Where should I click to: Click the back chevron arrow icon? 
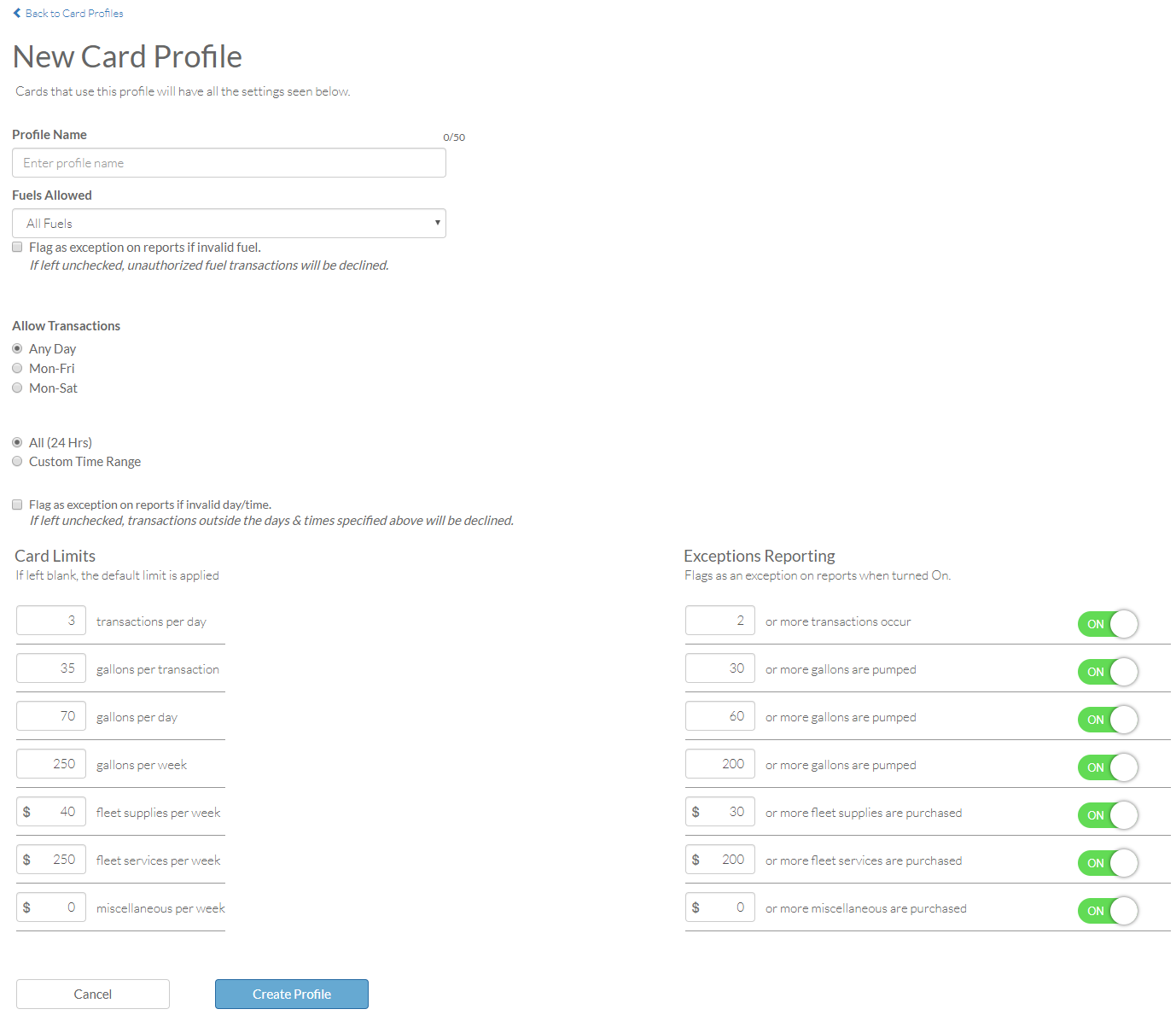tap(17, 13)
